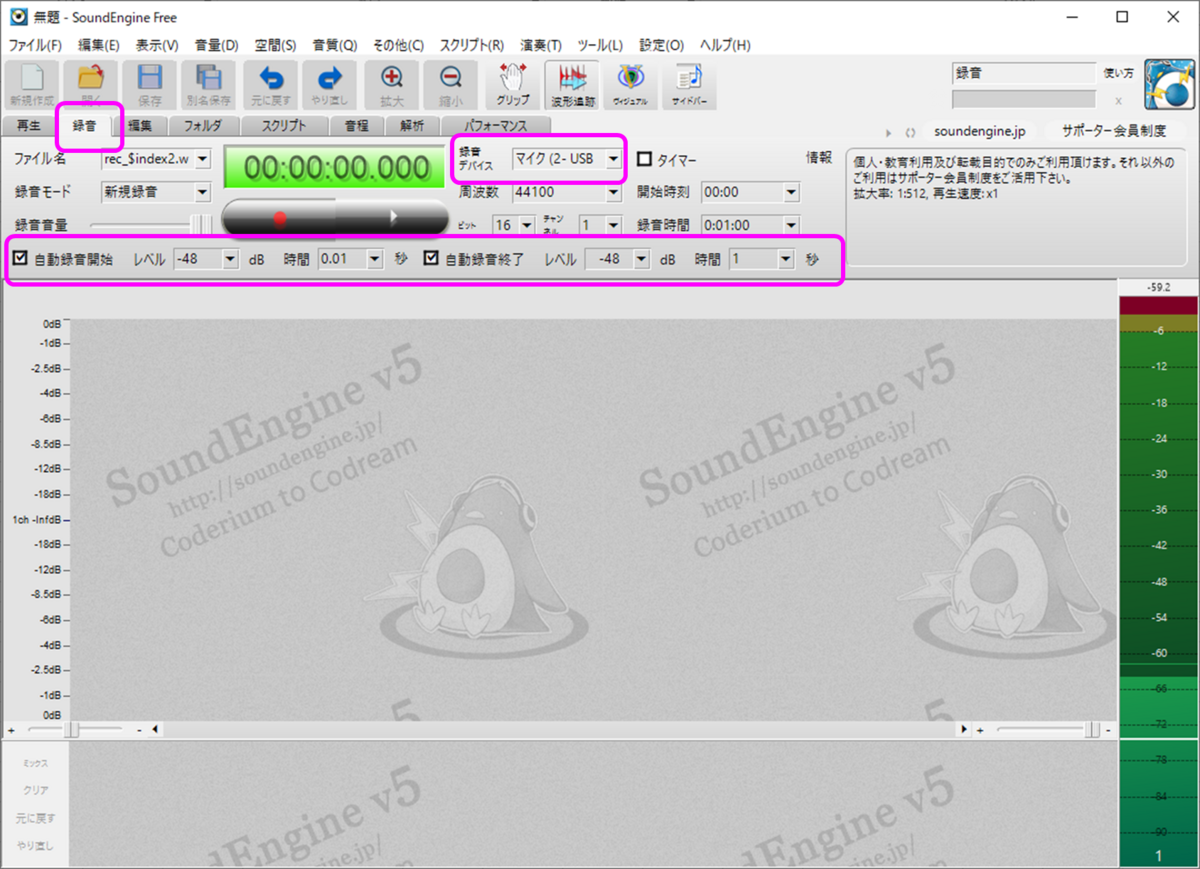Start recording with the red record button
The width and height of the screenshot is (1200, 869).
click(x=280, y=216)
